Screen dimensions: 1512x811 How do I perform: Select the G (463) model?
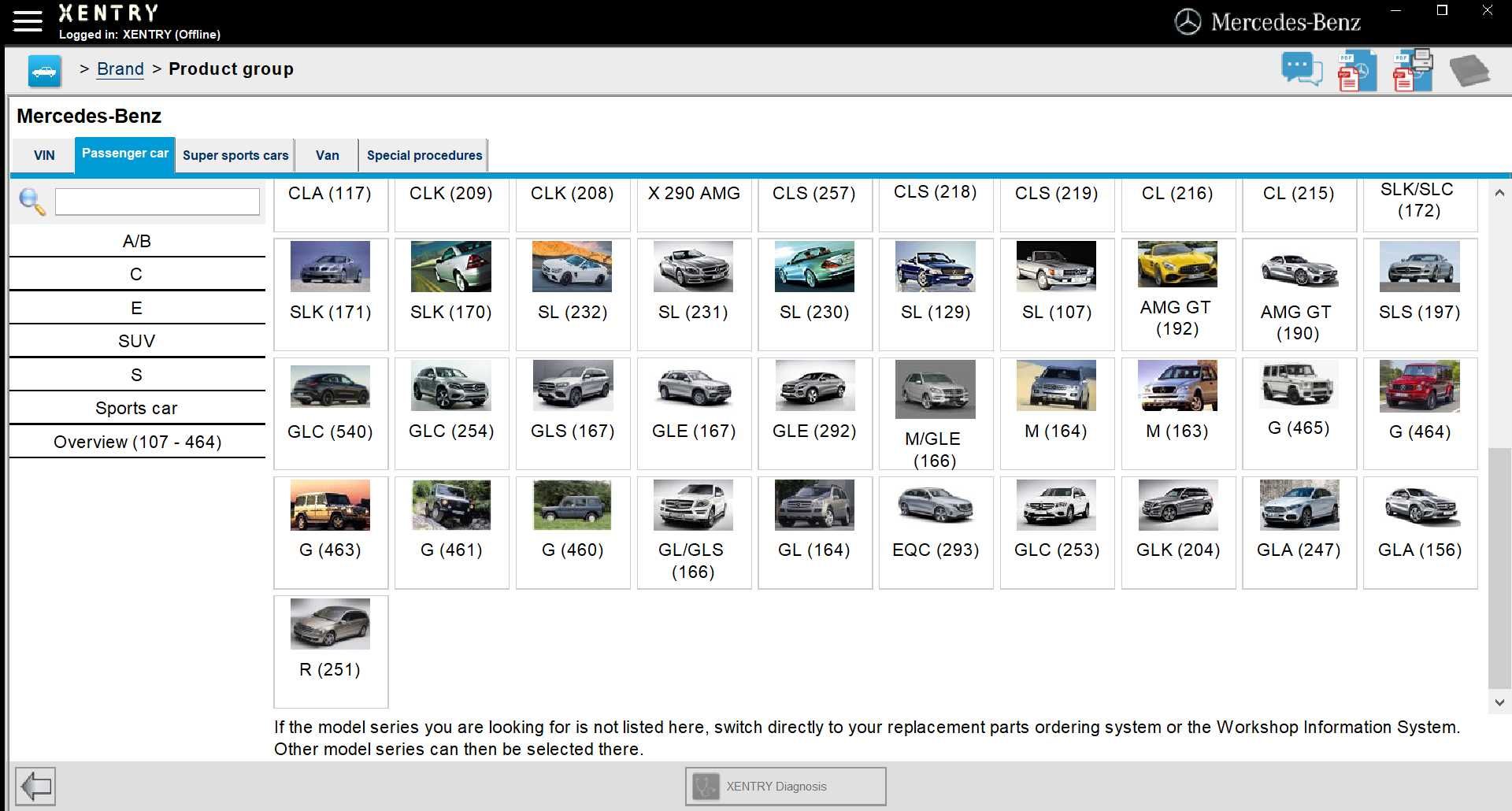(x=331, y=532)
